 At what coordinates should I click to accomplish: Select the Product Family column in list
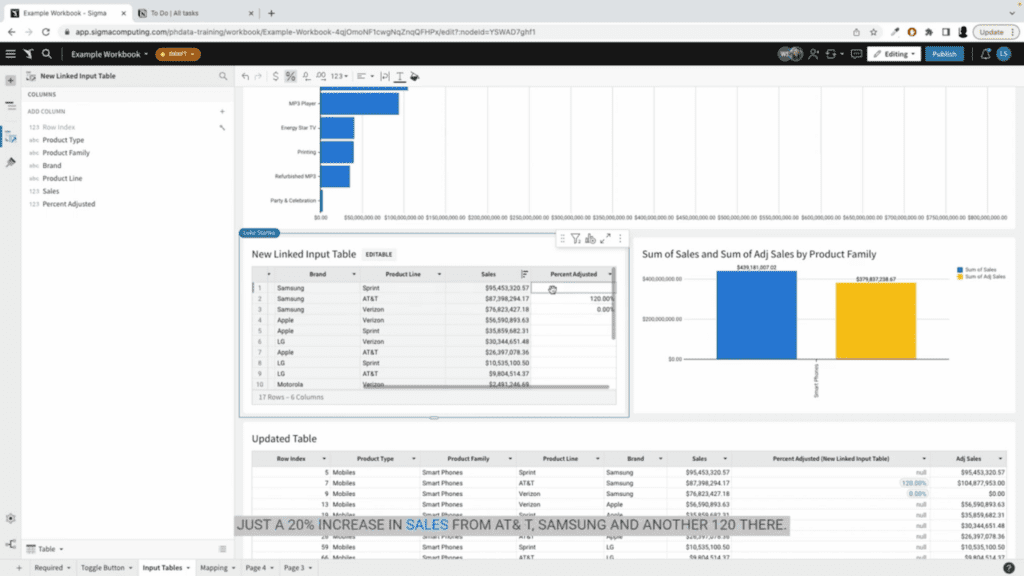tap(66, 153)
